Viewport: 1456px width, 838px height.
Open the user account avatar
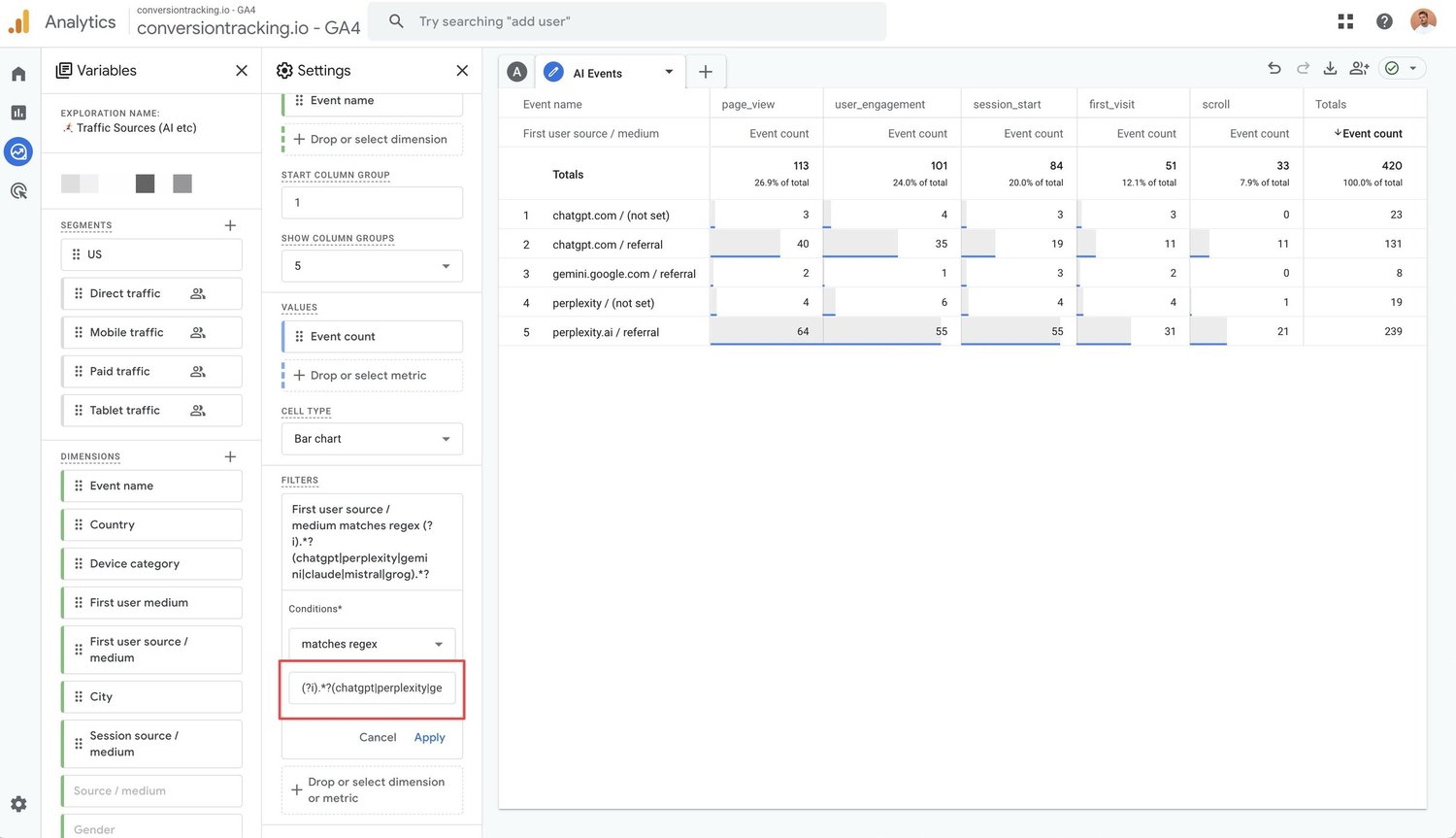pyautogui.click(x=1423, y=21)
